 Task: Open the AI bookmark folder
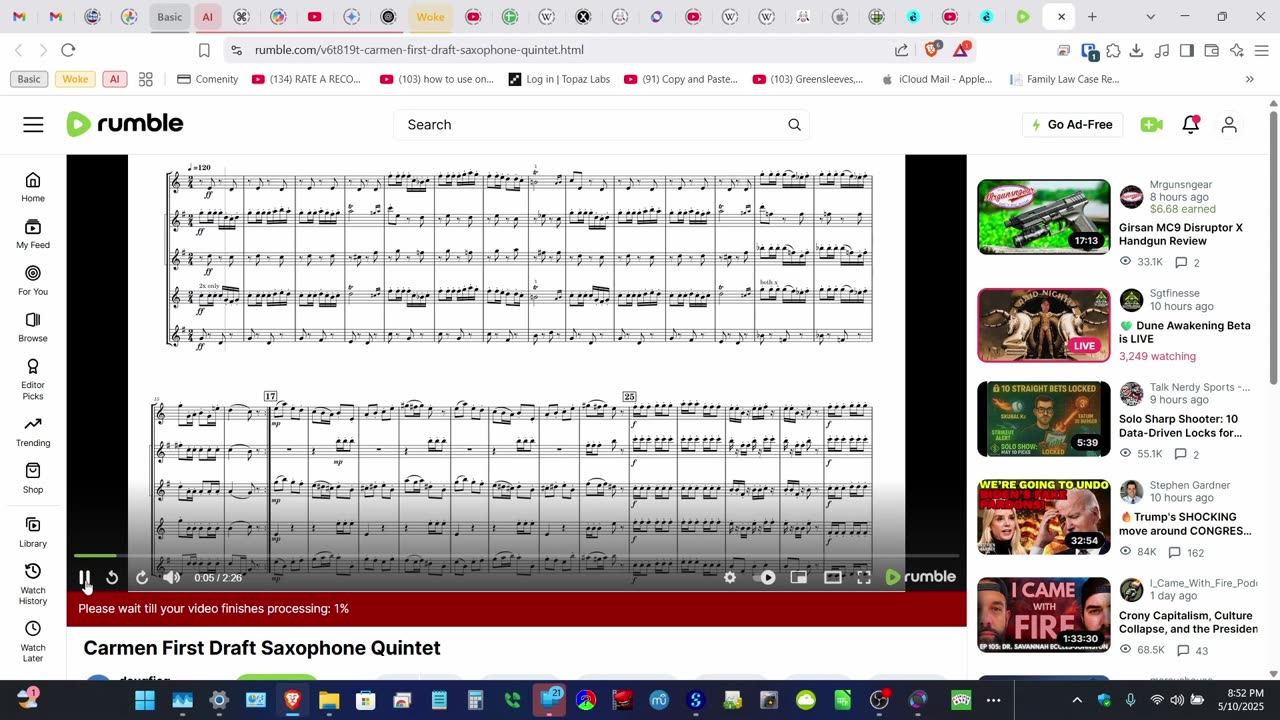(114, 79)
